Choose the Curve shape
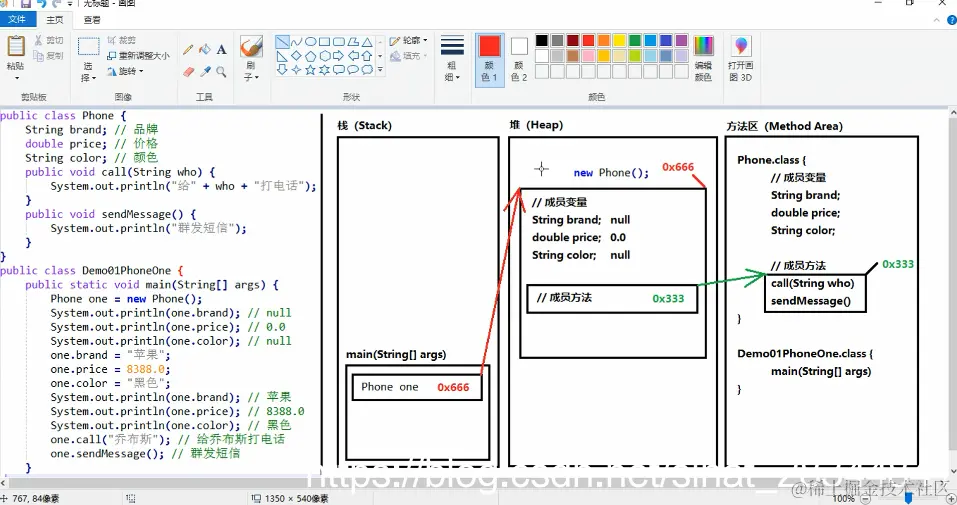This screenshot has height=505, width=957. click(297, 42)
